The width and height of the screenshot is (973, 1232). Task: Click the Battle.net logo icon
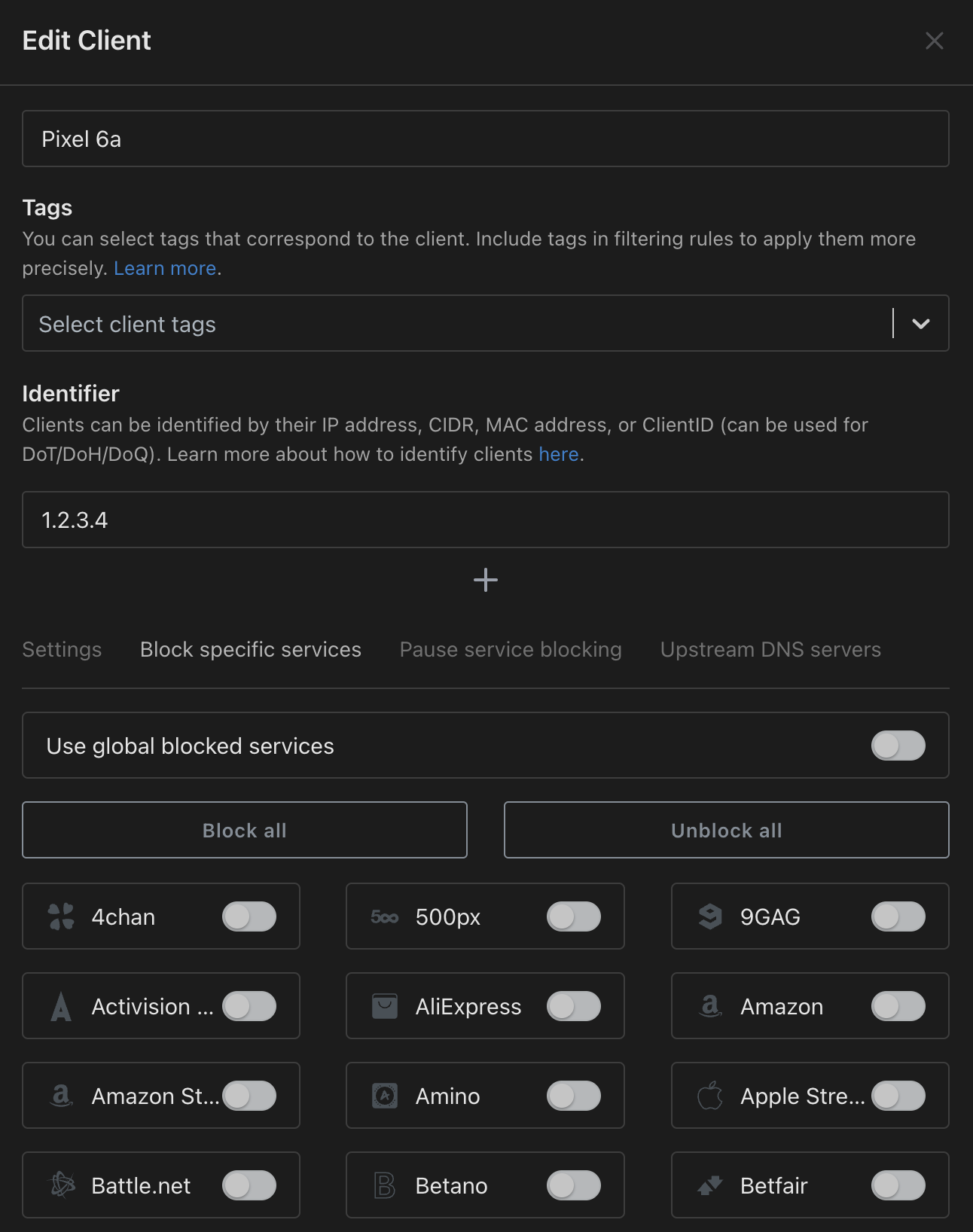(62, 1185)
